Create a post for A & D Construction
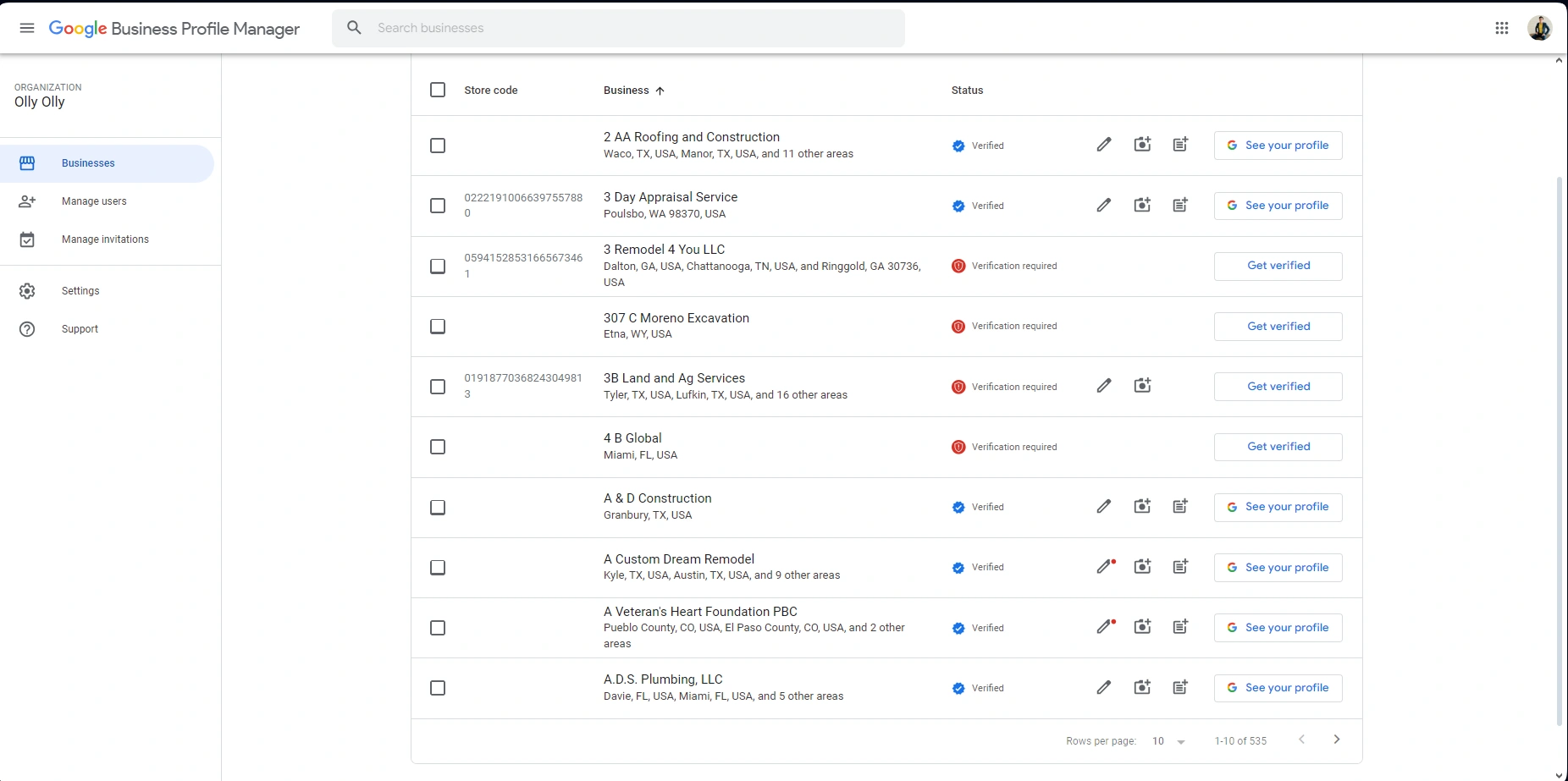 (1180, 506)
